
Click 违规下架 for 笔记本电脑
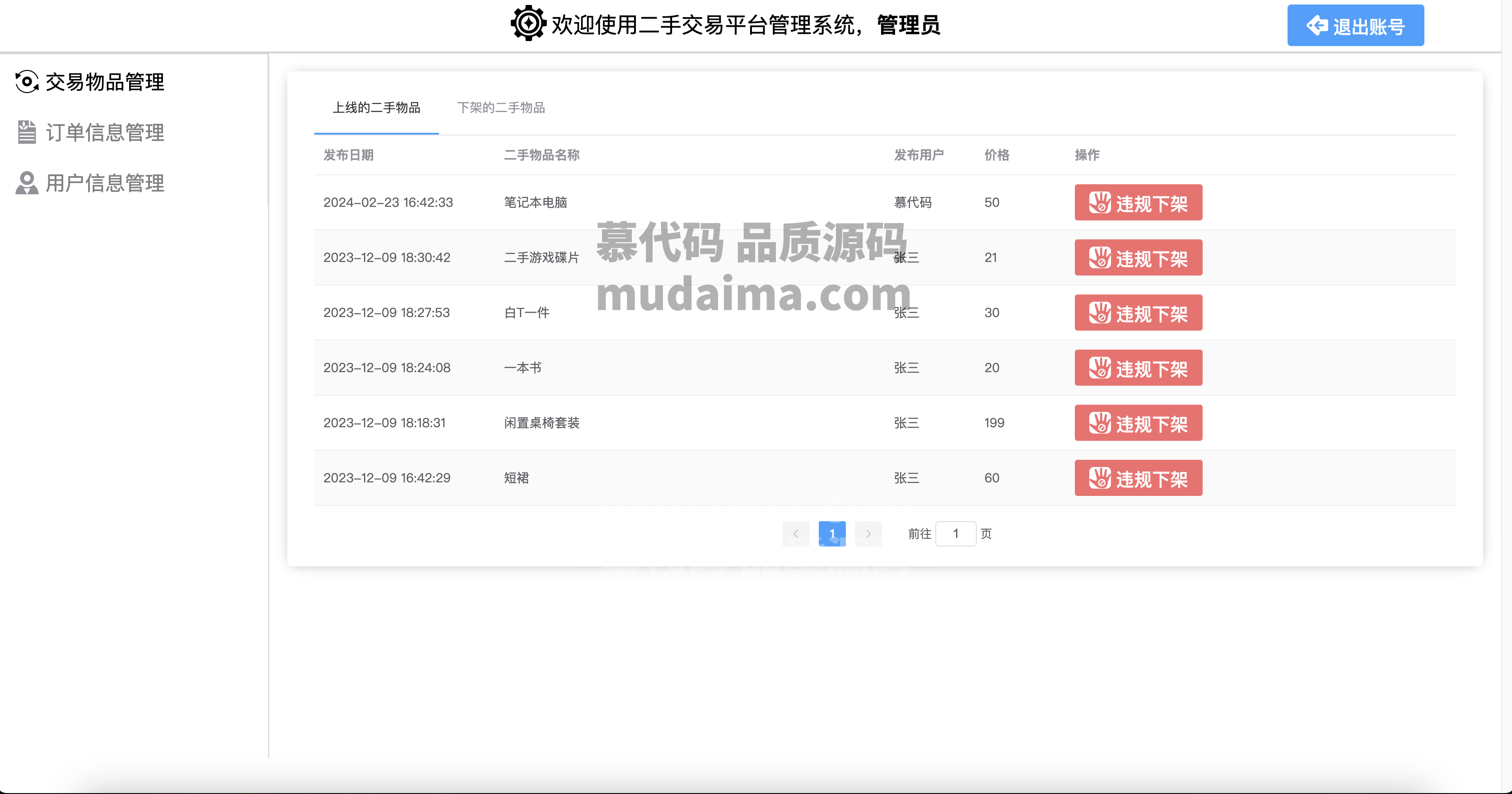click(x=1138, y=202)
